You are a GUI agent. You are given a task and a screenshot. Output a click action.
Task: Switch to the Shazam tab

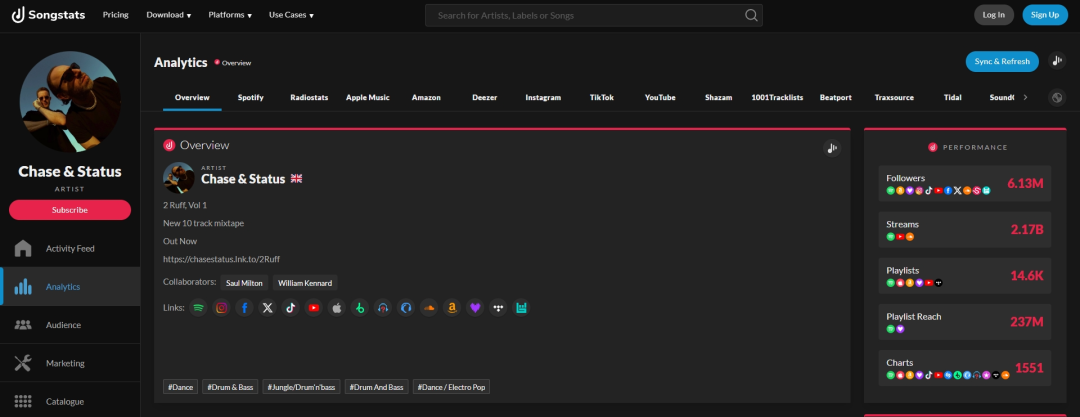click(718, 97)
